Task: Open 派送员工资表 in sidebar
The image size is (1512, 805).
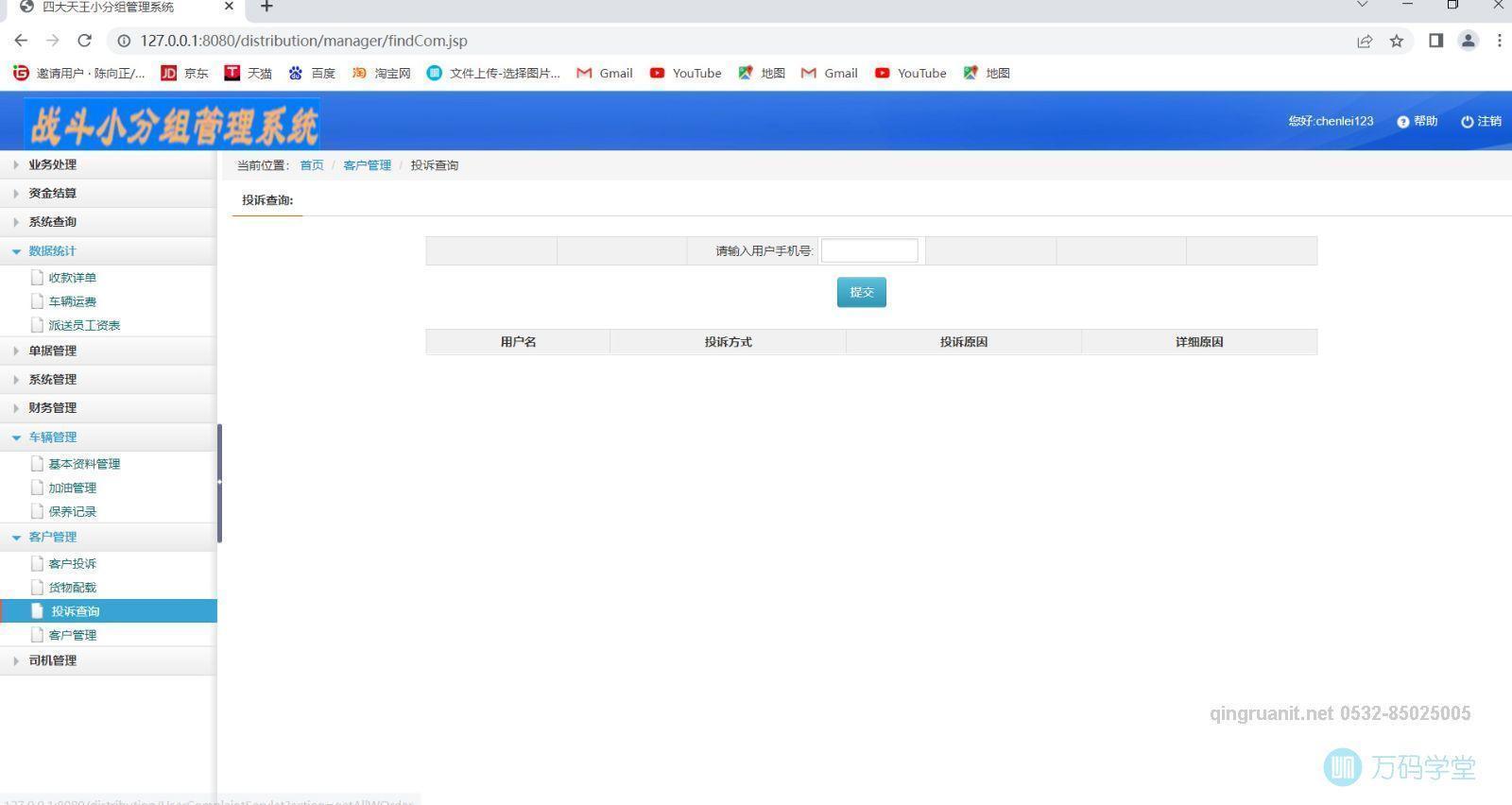Action: tap(84, 325)
